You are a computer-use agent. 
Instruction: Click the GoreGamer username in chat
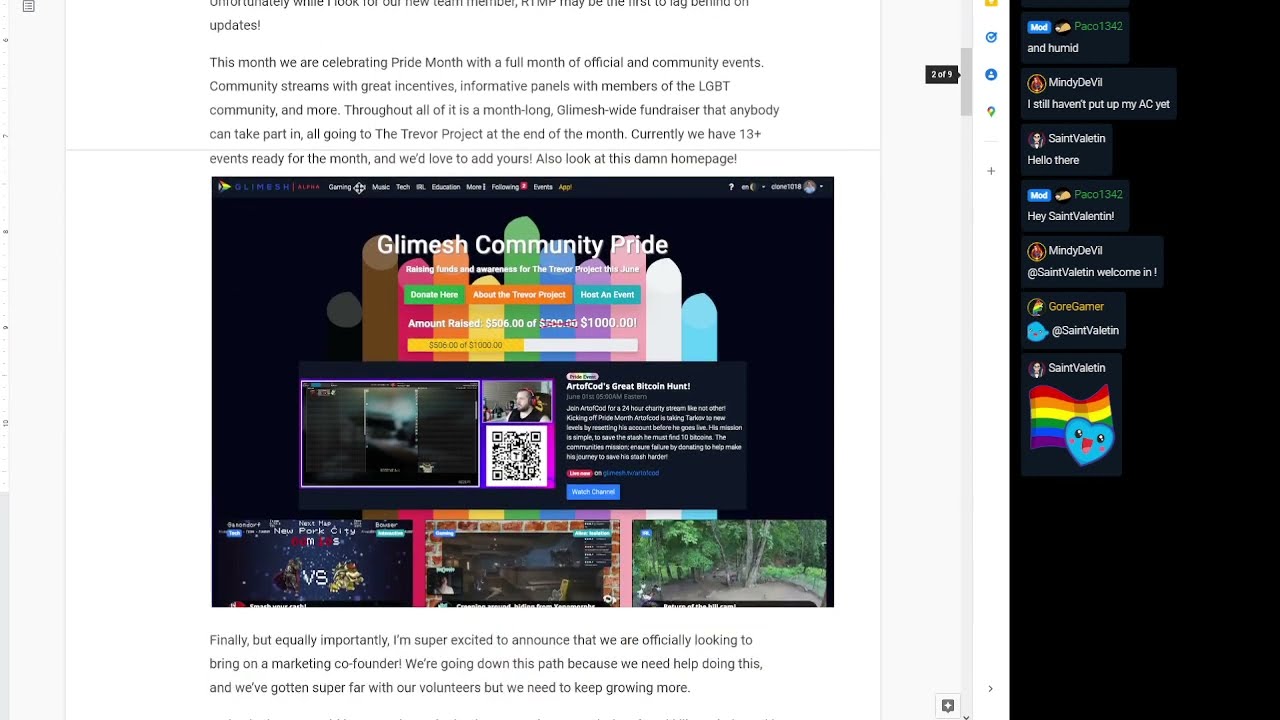[x=1076, y=307]
